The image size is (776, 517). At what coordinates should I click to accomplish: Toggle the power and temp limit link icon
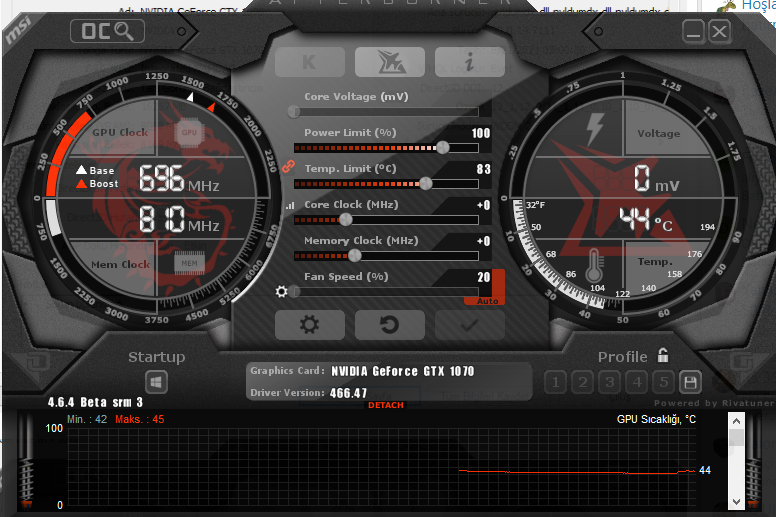[288, 167]
